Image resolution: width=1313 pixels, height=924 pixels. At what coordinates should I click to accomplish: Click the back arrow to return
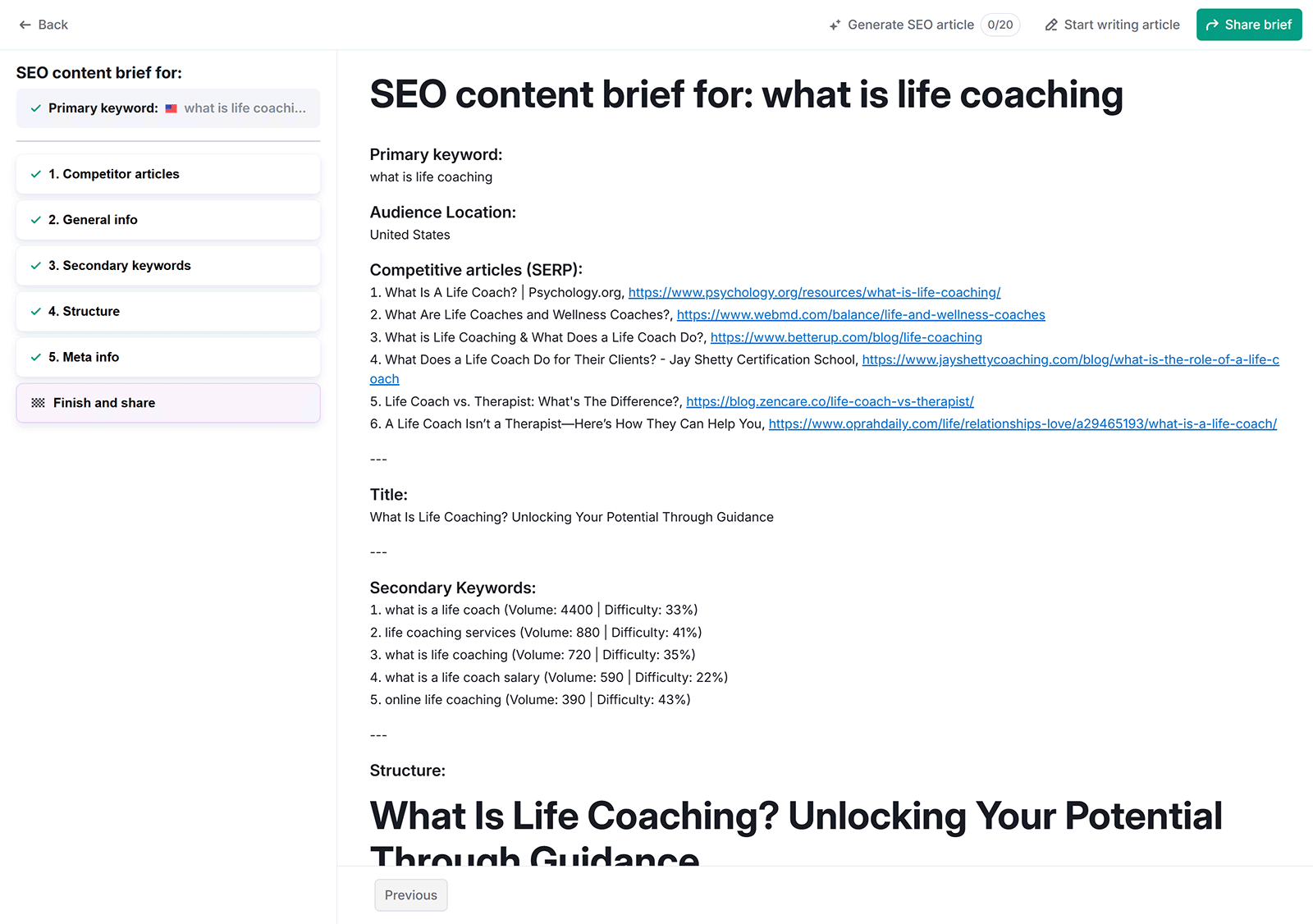click(25, 25)
